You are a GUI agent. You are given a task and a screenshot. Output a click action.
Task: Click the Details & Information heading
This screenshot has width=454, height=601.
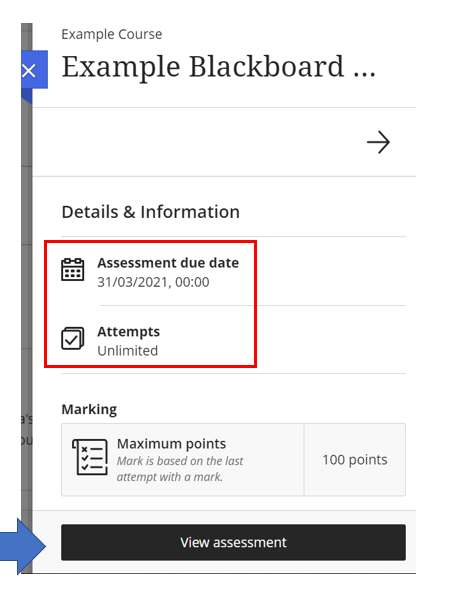point(151,212)
